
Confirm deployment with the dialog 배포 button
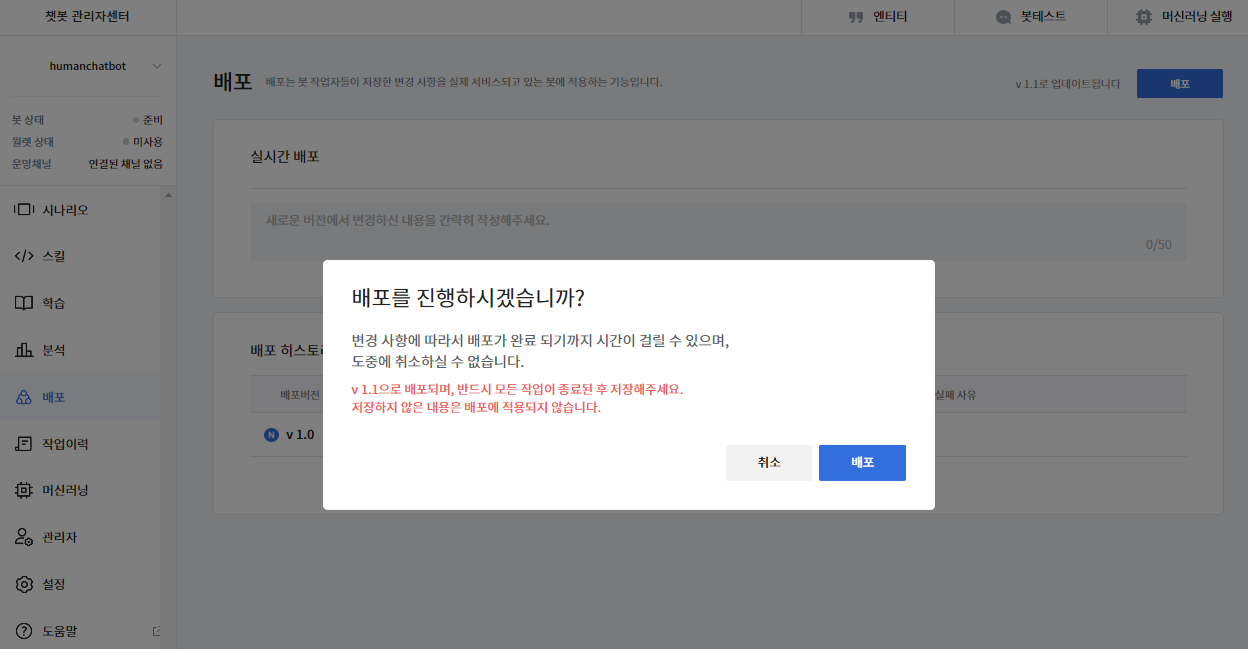pos(862,463)
